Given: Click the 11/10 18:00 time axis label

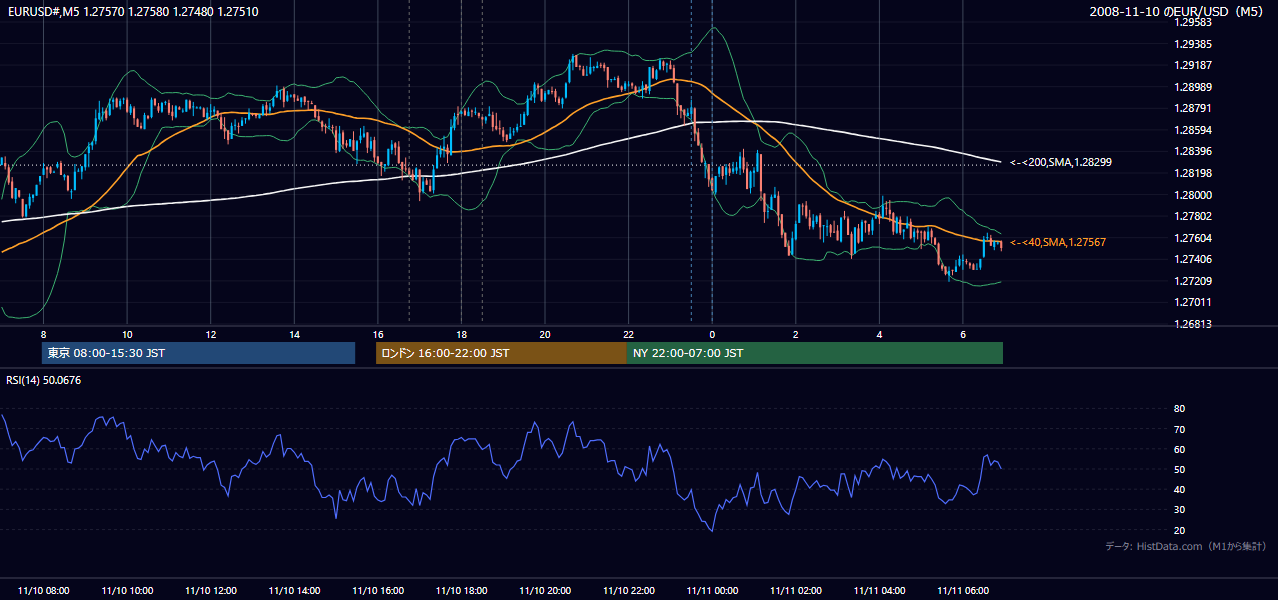Looking at the screenshot, I should tap(461, 591).
